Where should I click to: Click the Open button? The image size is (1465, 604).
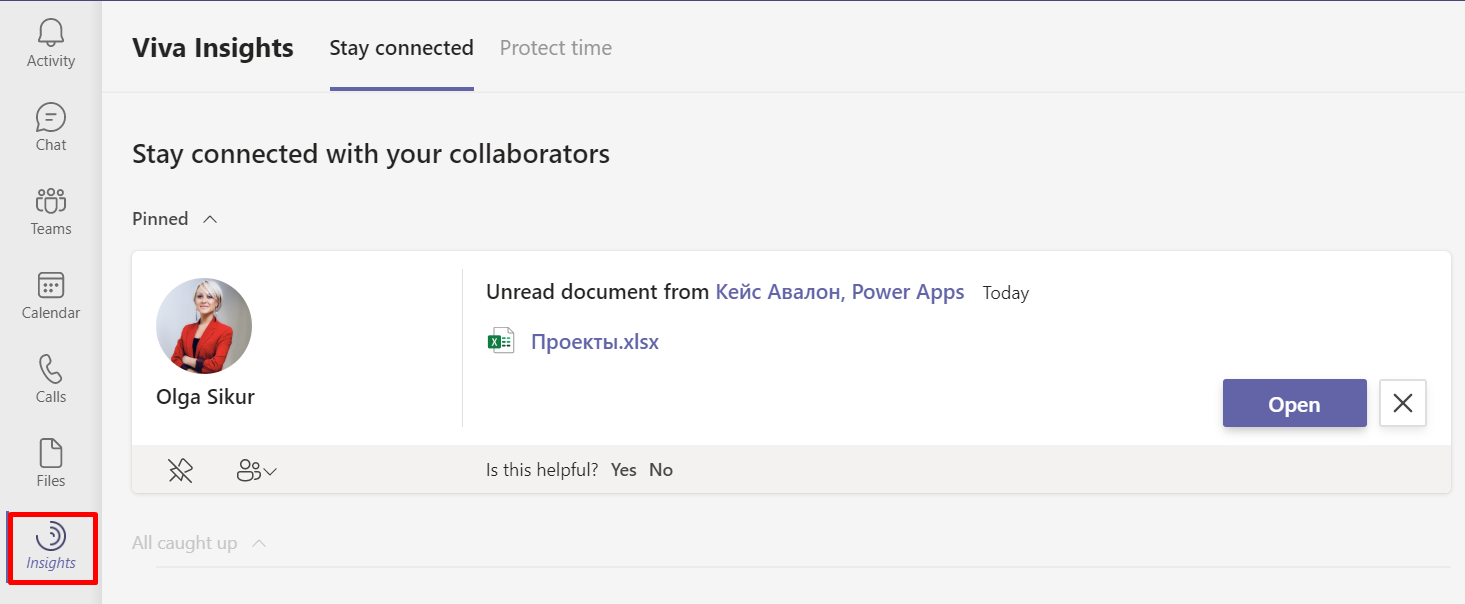[1294, 404]
